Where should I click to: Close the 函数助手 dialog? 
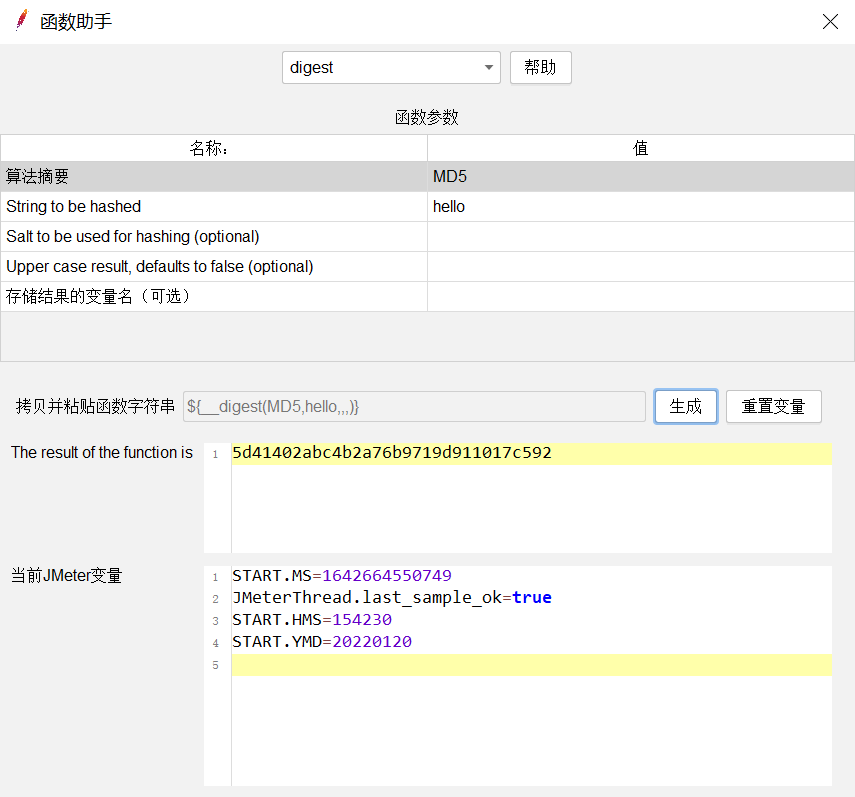coord(830,21)
